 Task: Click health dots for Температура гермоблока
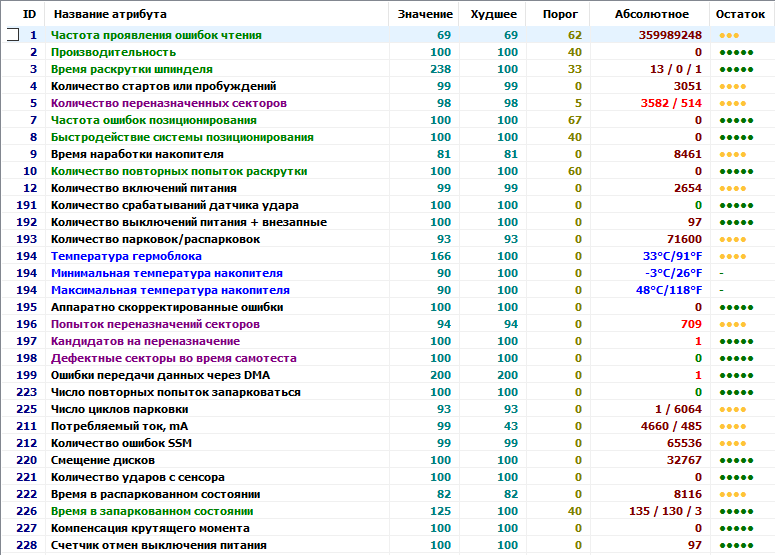pyautogui.click(x=732, y=256)
